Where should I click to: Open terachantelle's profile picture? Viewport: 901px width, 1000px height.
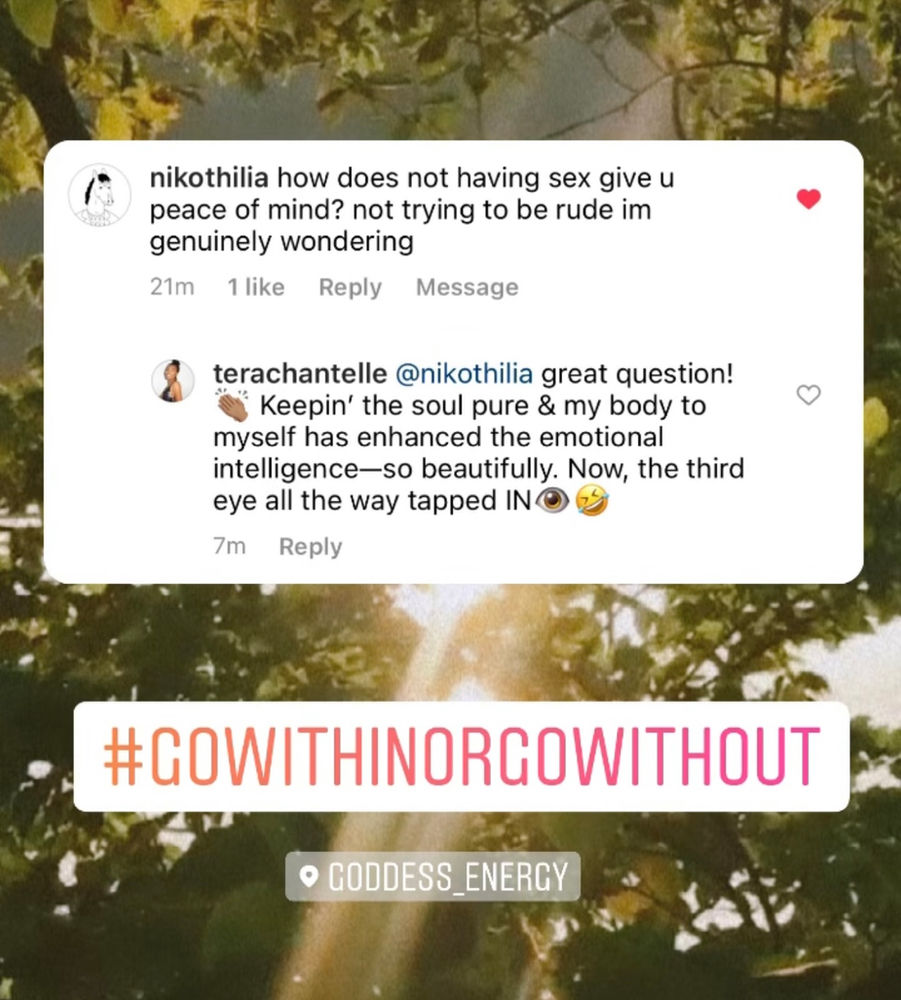[x=172, y=381]
